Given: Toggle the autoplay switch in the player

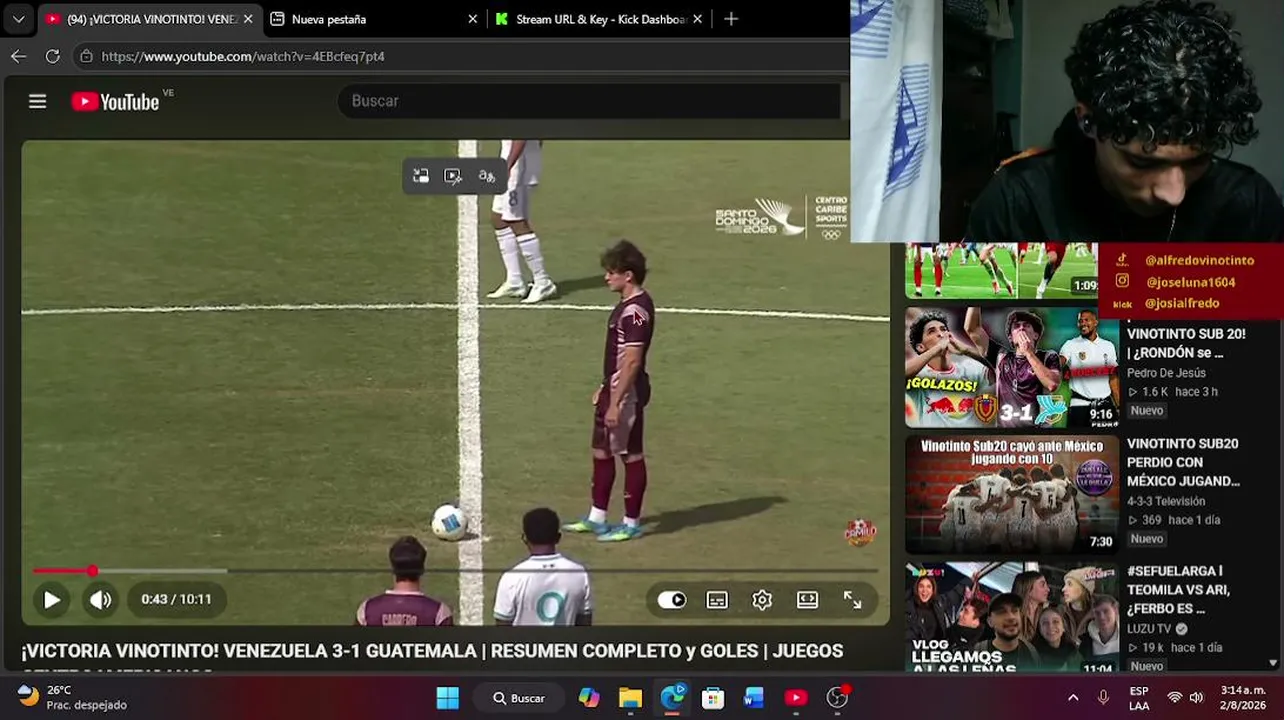Looking at the screenshot, I should 672,600.
